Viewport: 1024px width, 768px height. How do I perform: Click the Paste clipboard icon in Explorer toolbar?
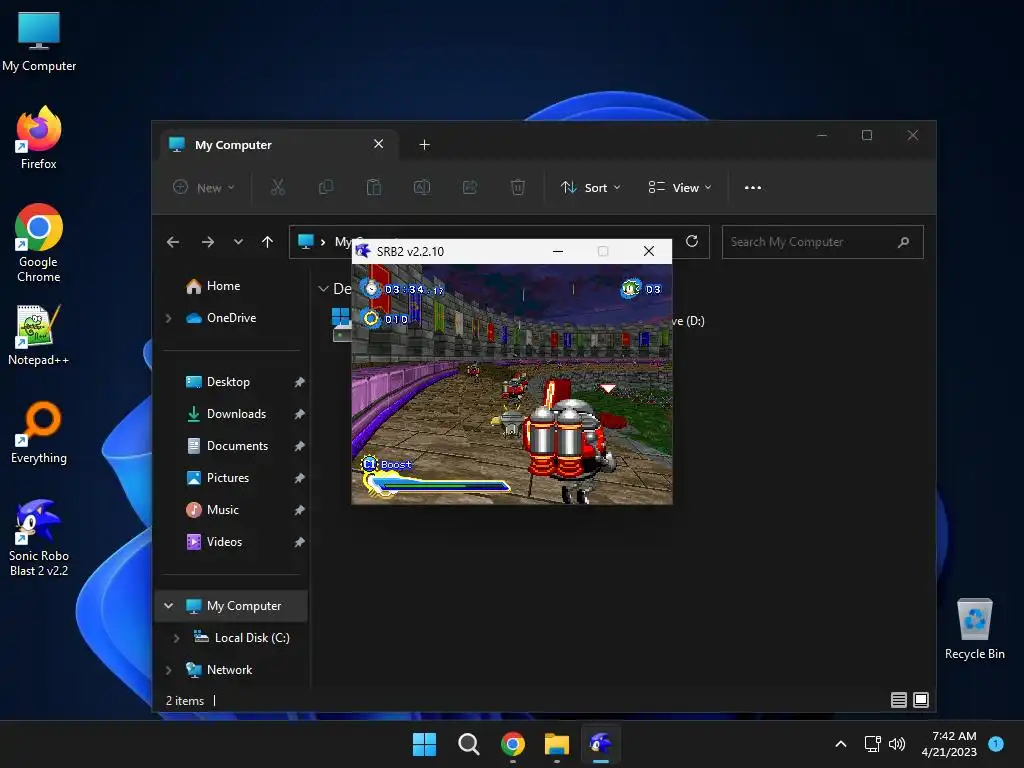coord(374,187)
